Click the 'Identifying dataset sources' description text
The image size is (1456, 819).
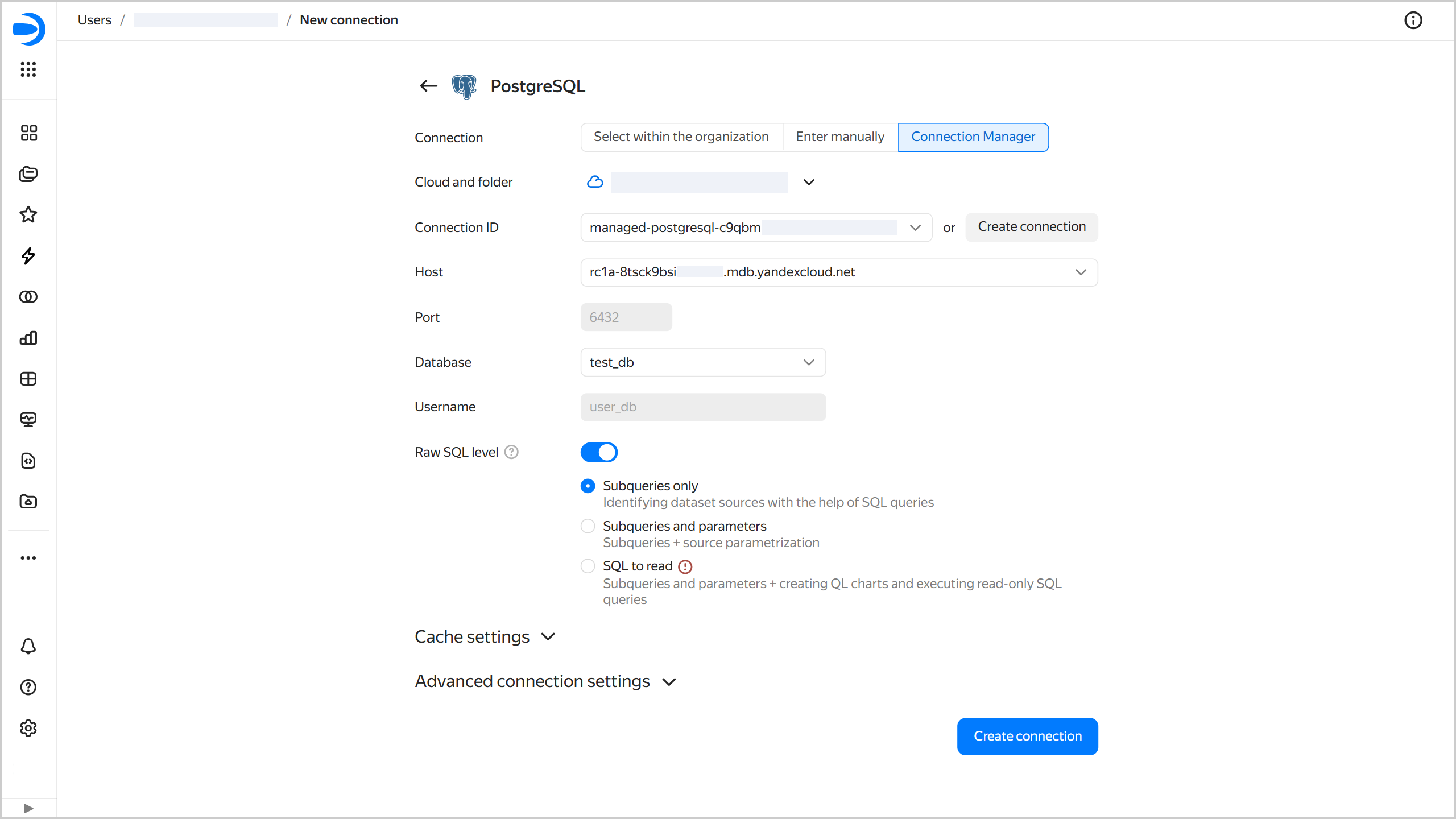pos(768,503)
